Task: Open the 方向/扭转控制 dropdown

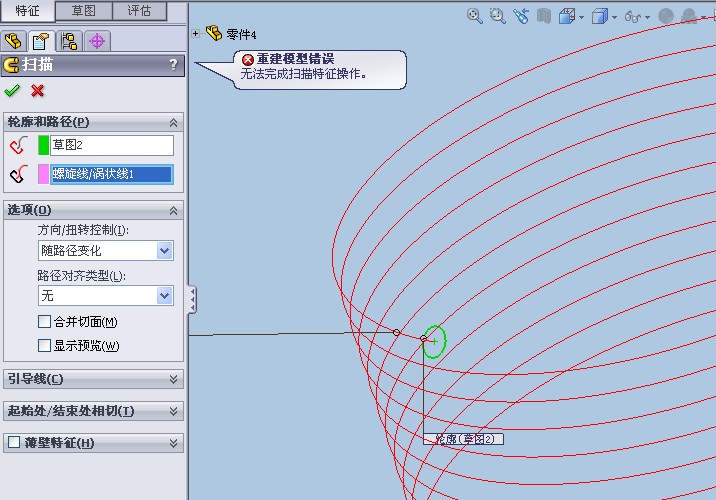Action: click(x=165, y=251)
